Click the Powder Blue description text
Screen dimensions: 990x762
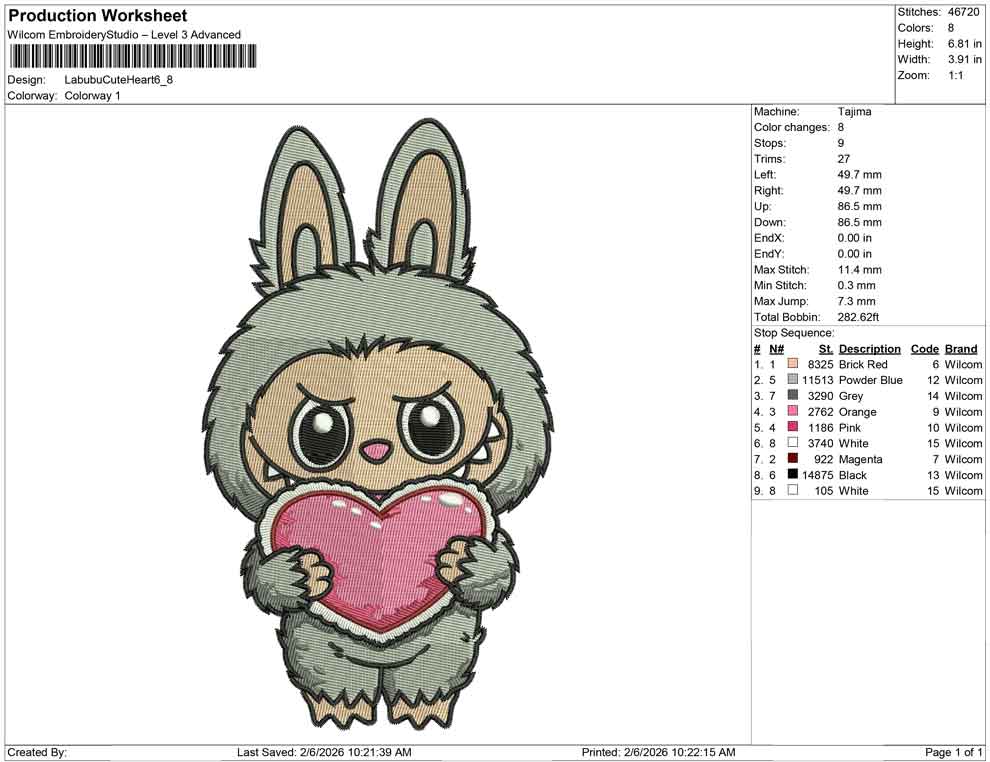(x=871, y=380)
